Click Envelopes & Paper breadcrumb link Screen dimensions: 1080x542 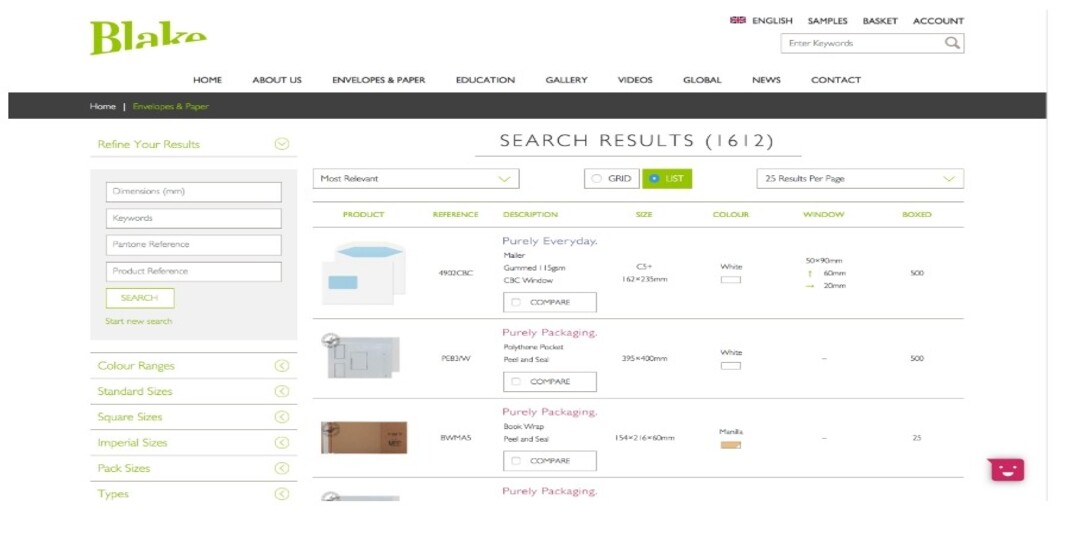(171, 106)
